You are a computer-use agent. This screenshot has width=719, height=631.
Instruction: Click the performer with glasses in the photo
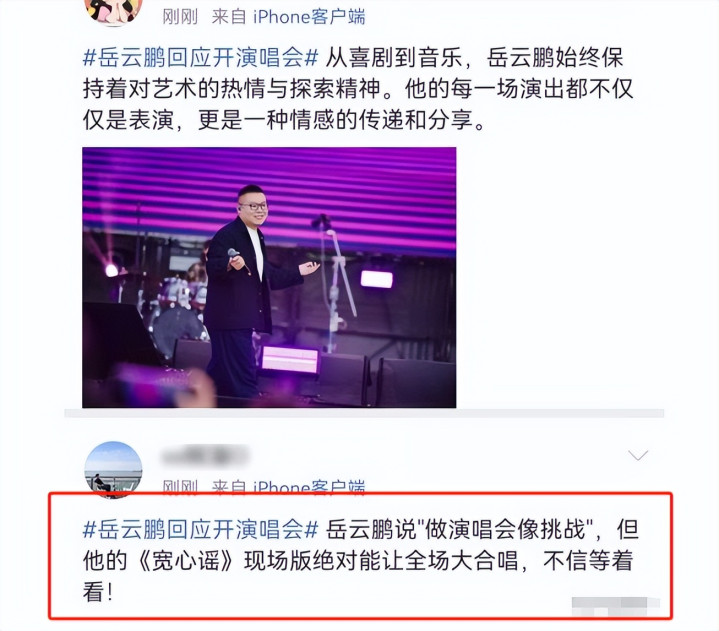coord(248,289)
